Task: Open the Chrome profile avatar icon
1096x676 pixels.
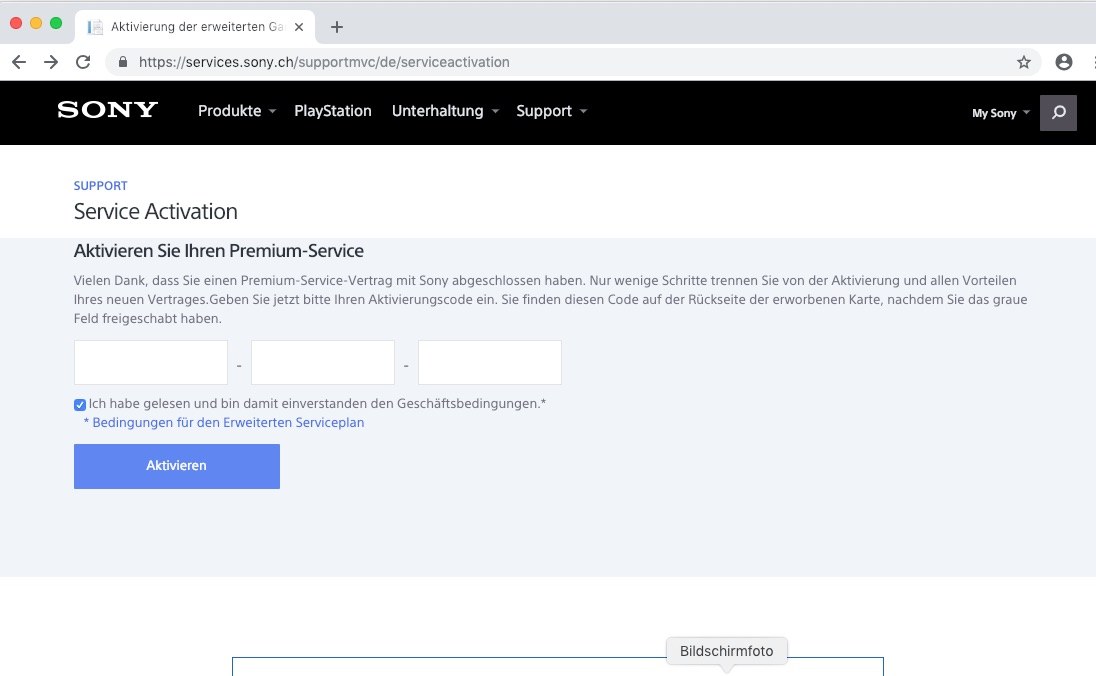Action: [1064, 62]
